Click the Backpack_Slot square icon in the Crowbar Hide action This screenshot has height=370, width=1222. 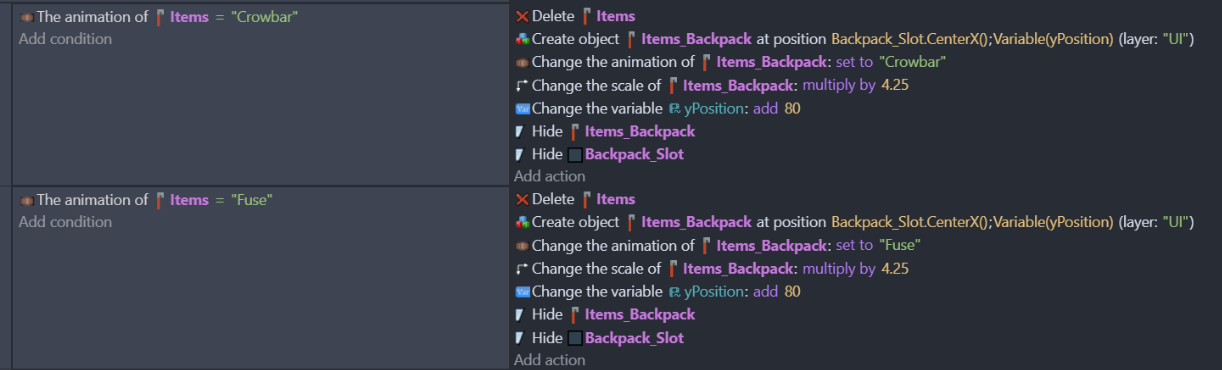click(x=575, y=154)
